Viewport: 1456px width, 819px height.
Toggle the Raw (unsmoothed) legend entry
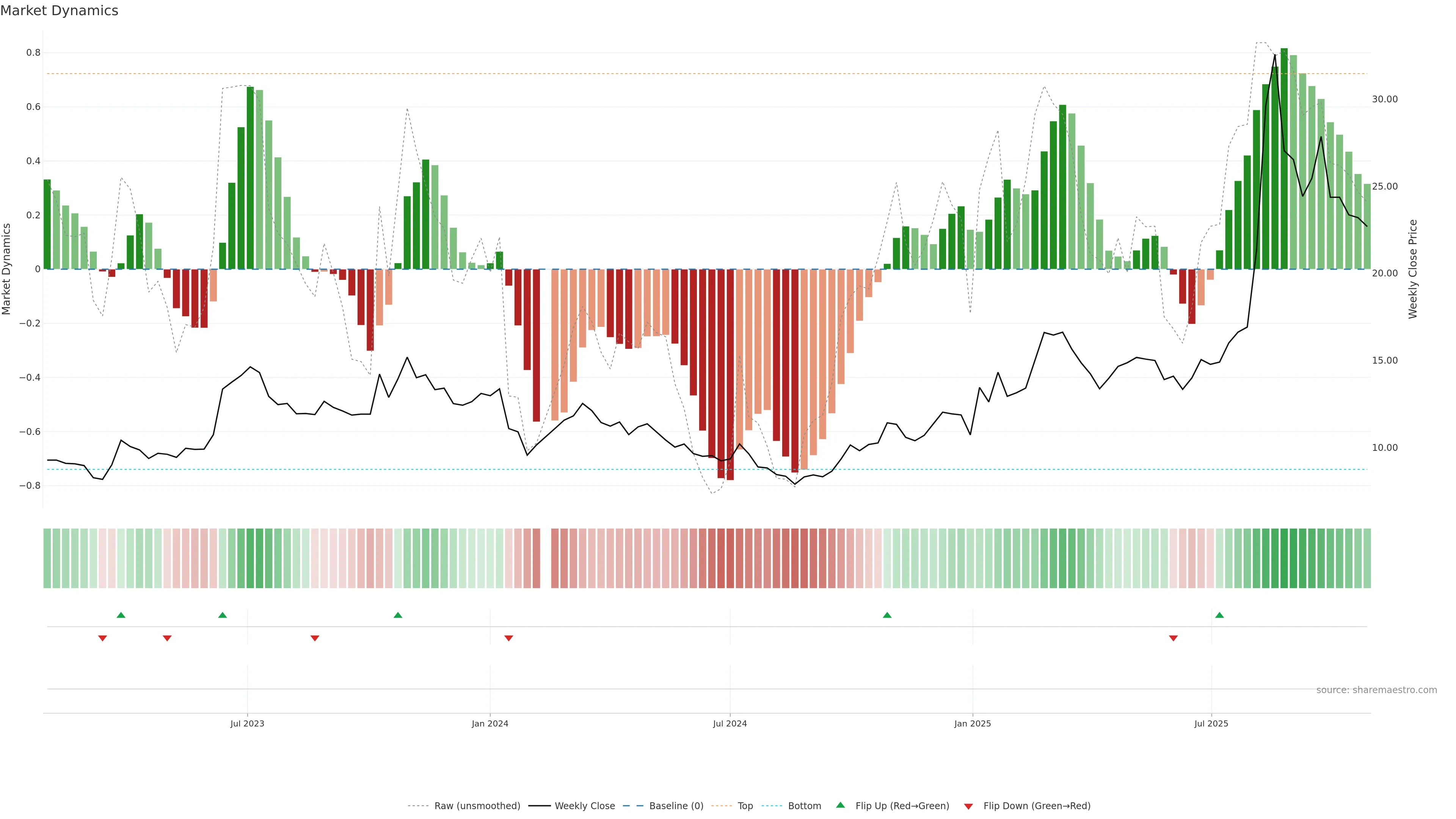point(477,806)
